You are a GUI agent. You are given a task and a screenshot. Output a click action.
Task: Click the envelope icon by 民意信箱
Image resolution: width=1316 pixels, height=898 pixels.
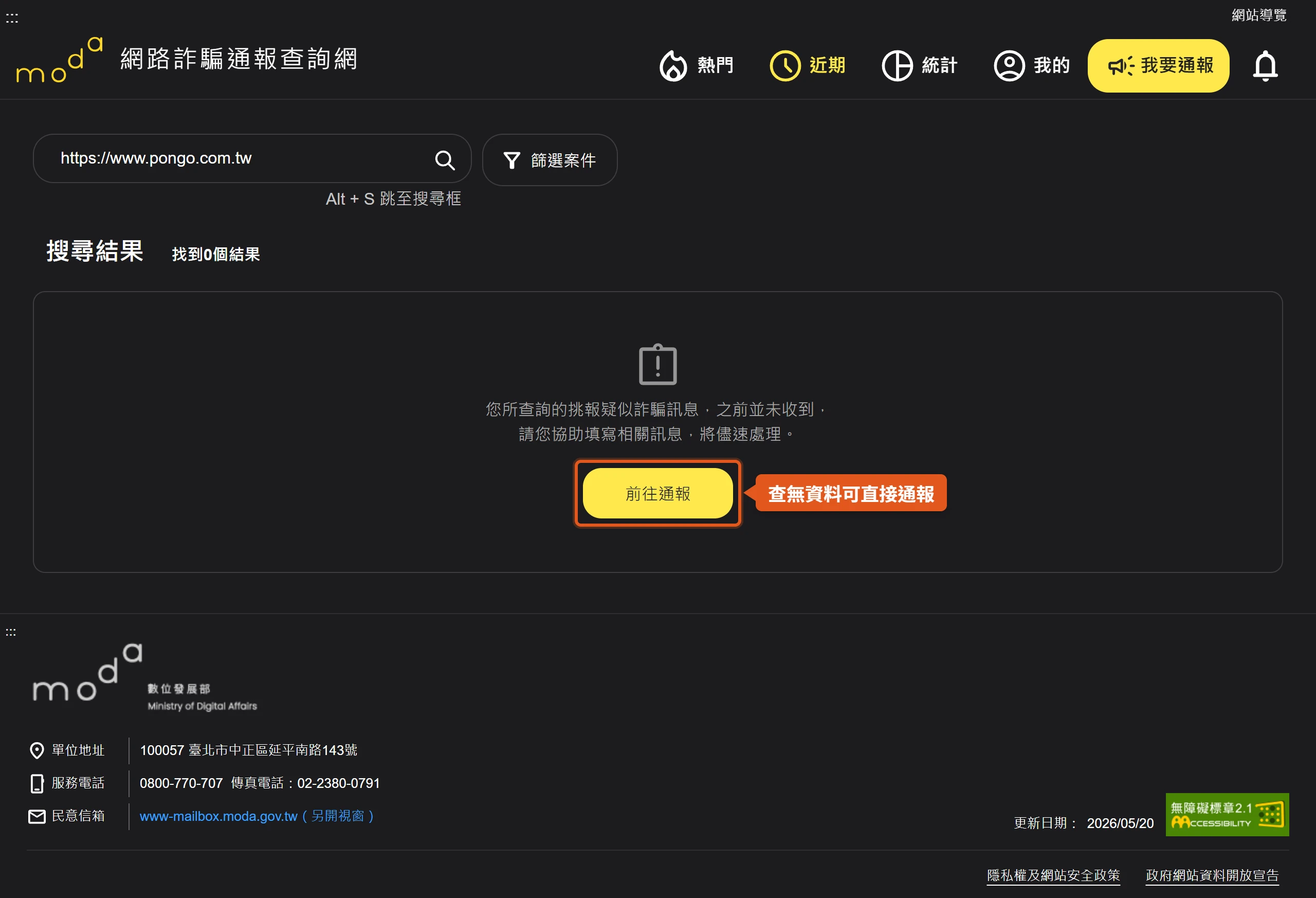point(37,816)
